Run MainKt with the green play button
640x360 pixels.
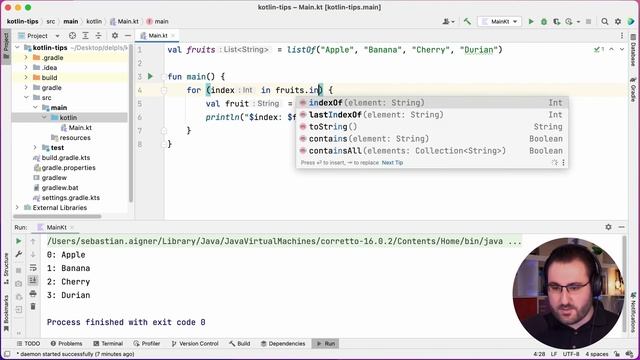click(x=531, y=22)
